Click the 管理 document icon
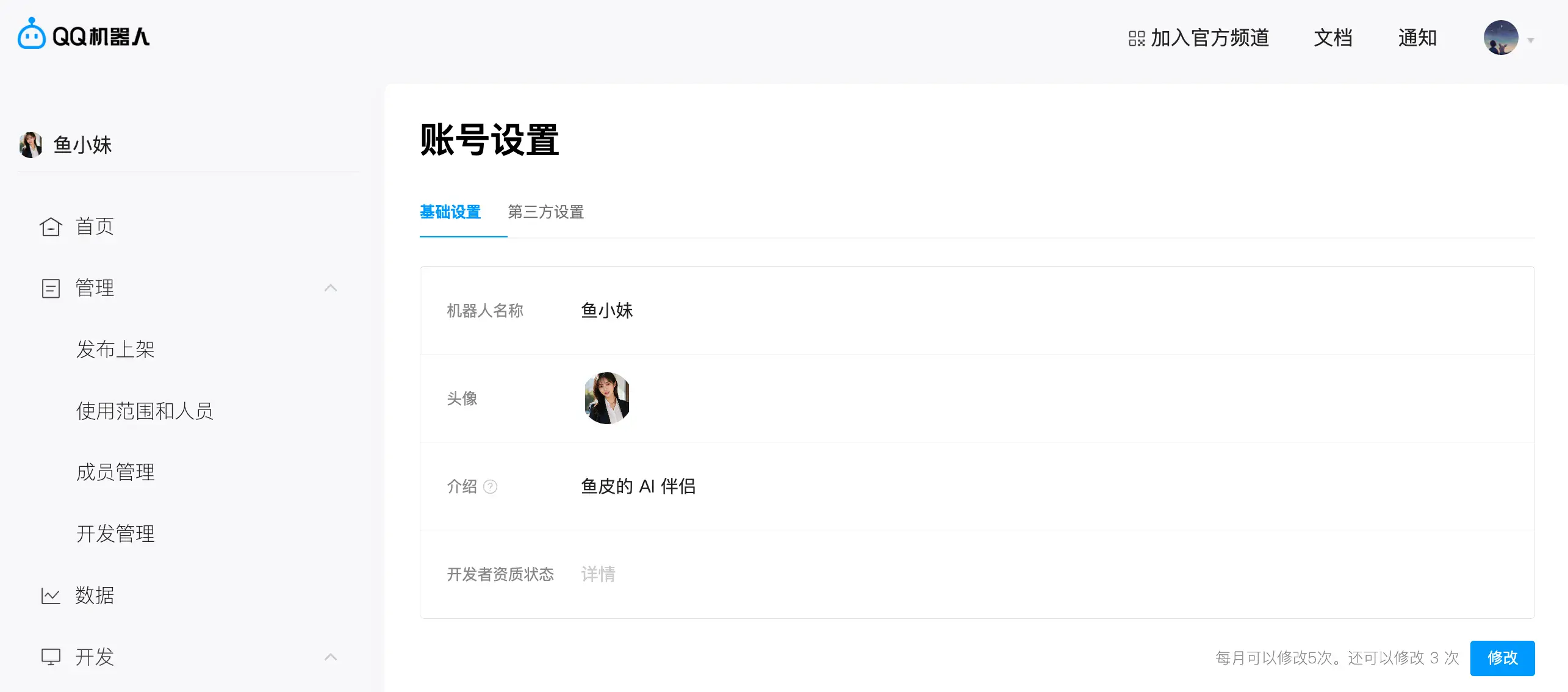The image size is (1568, 692). coord(51,288)
